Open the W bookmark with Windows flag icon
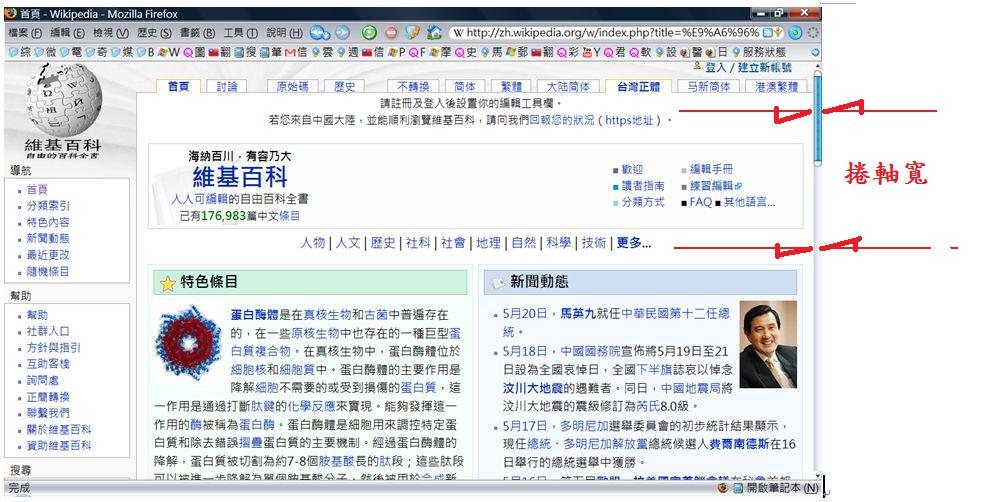The width and height of the screenshot is (992, 502). pyautogui.click(x=169, y=52)
